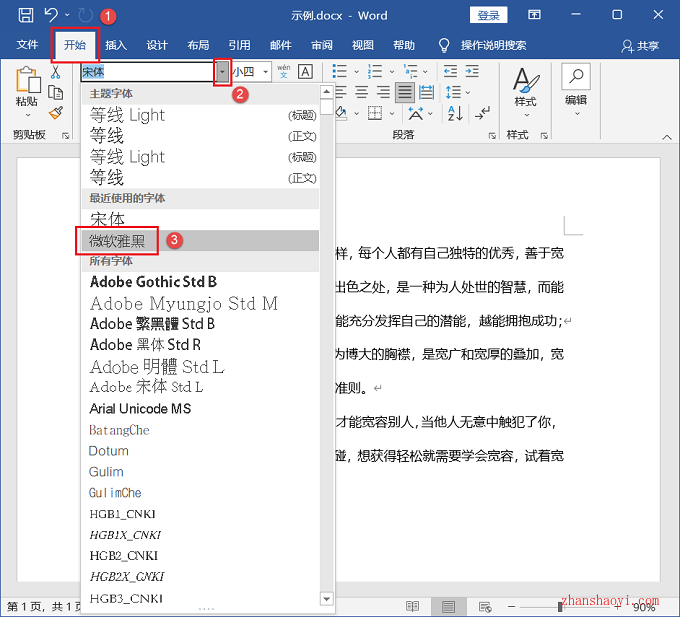This screenshot has width=680, height=617.
Task: Toggle justified alignment
Action: click(405, 92)
